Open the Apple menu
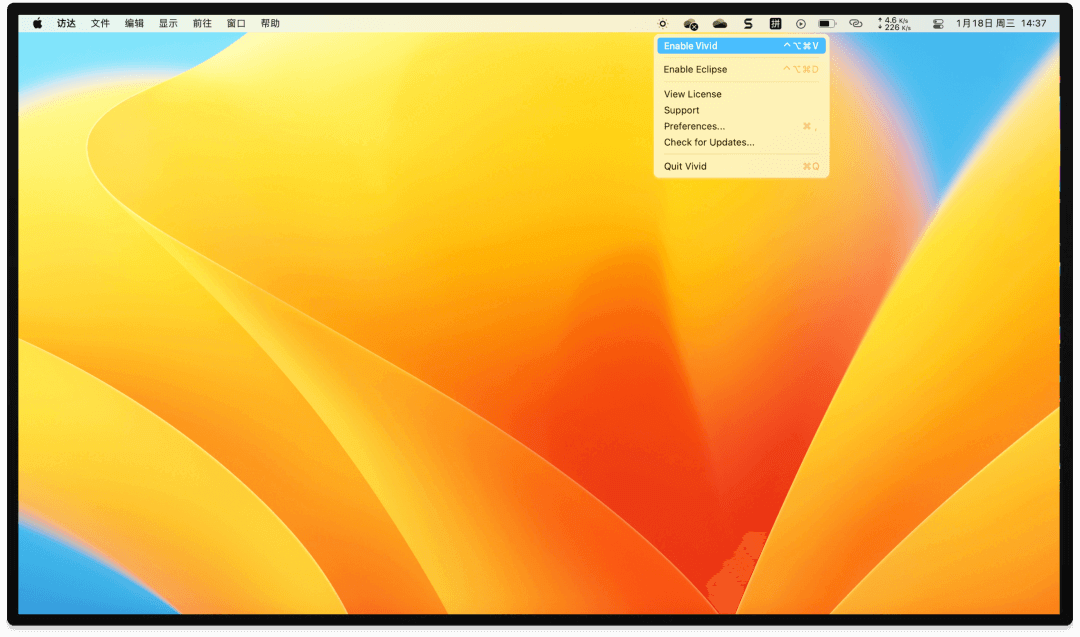This screenshot has height=637, width=1080. click(x=38, y=23)
